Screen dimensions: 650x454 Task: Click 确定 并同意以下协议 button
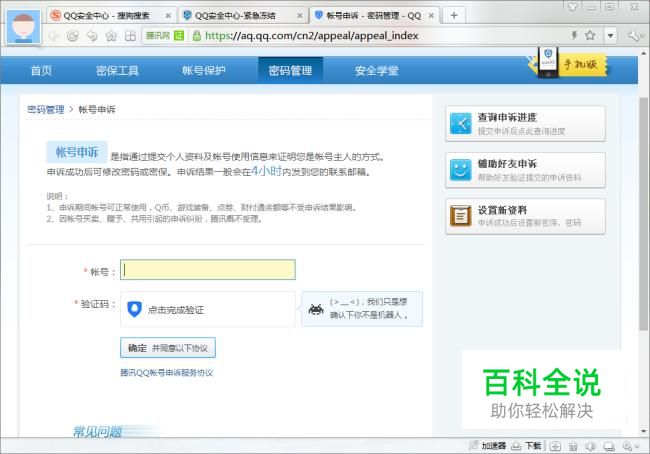(168, 348)
